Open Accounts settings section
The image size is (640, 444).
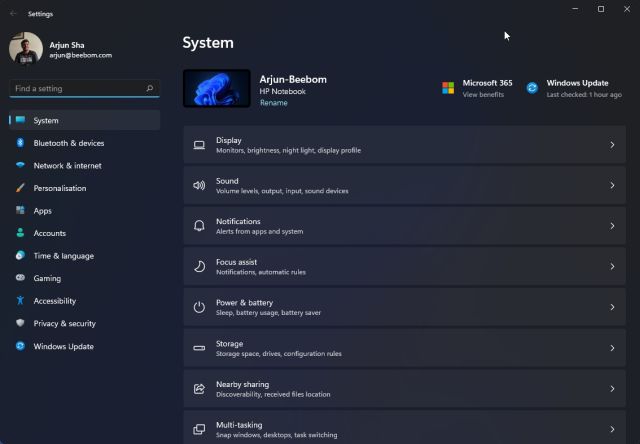point(84,233)
